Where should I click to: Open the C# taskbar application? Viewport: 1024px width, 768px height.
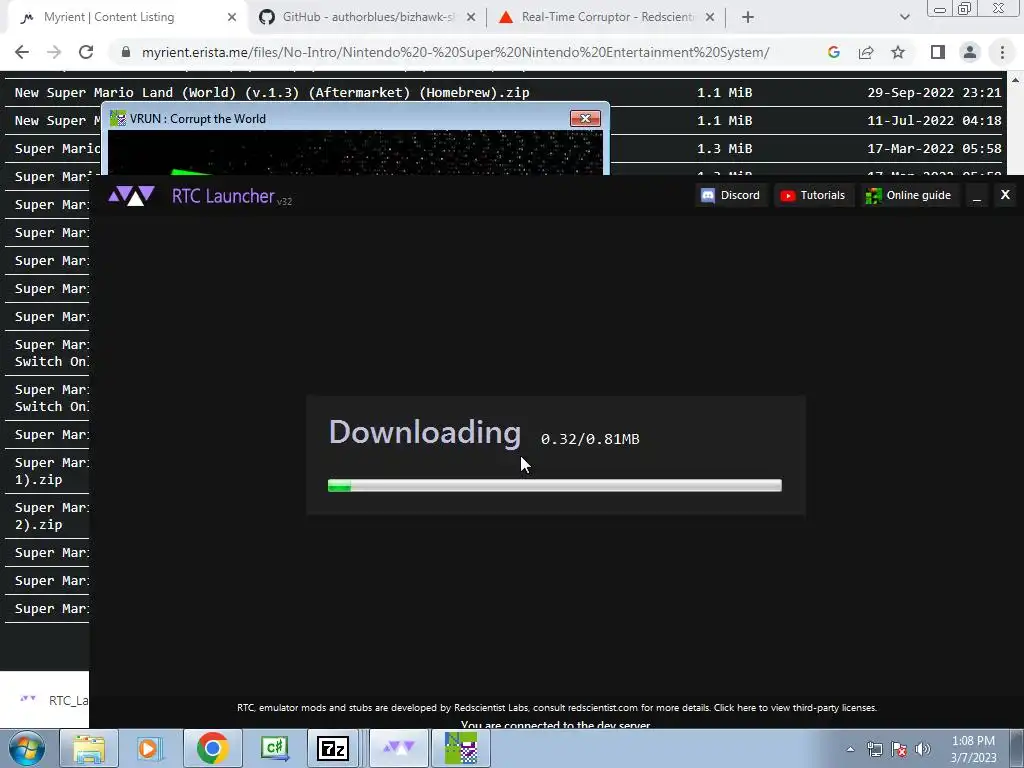[x=274, y=748]
